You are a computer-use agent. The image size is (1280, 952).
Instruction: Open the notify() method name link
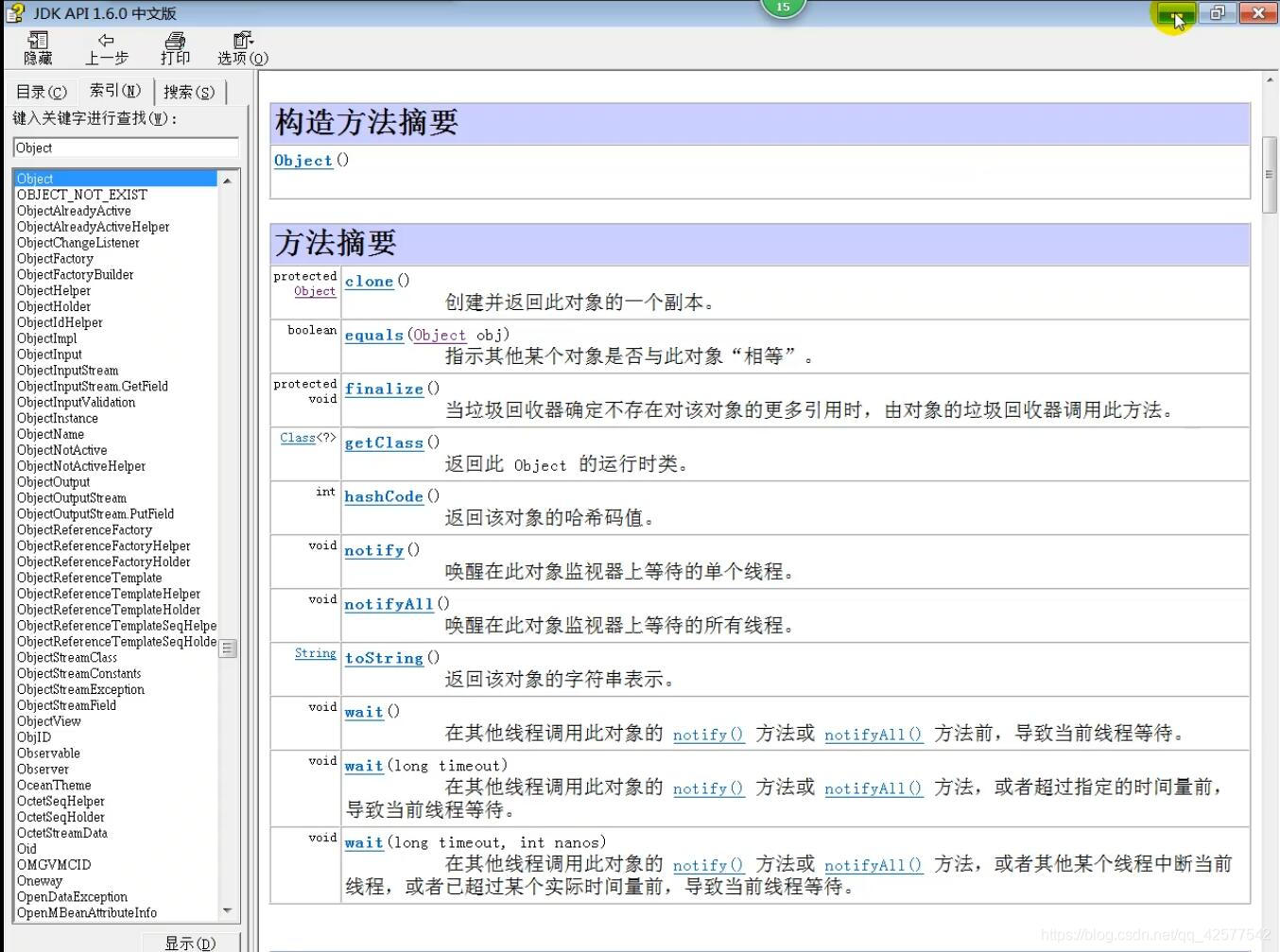click(374, 550)
